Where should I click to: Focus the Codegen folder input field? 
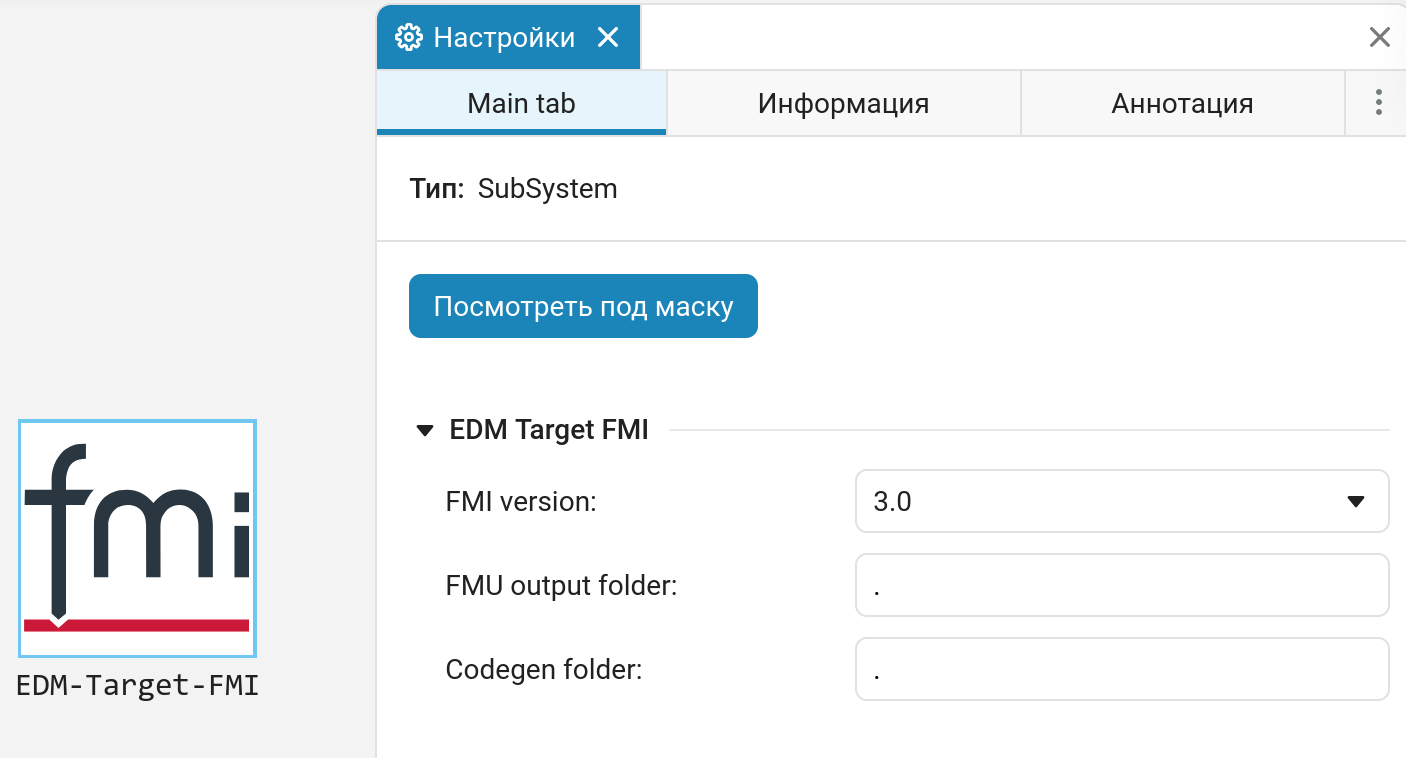[x=1122, y=669]
